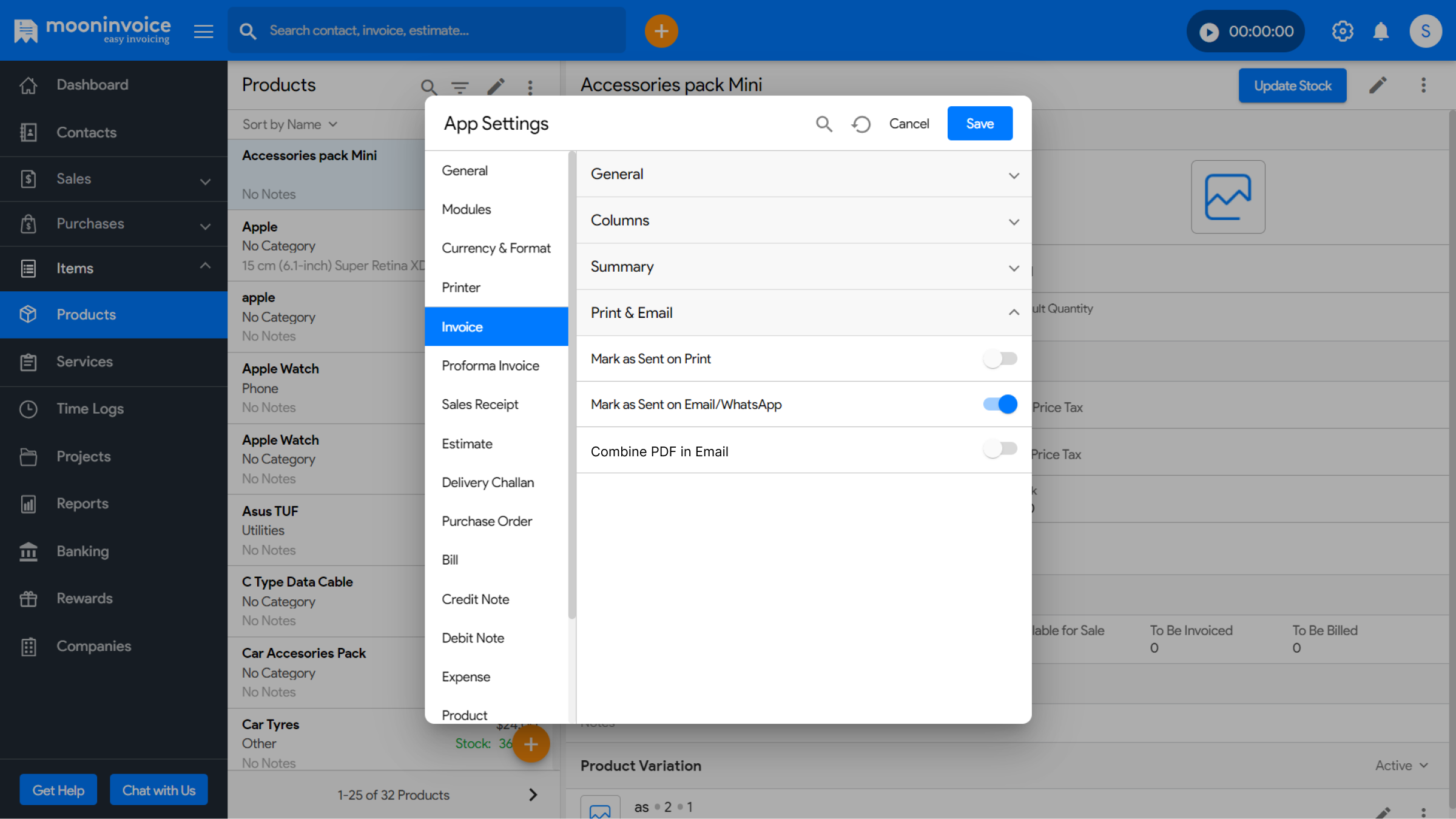This screenshot has height=819, width=1456.
Task: Enable Combine PDF in Email
Action: pos(1000,449)
